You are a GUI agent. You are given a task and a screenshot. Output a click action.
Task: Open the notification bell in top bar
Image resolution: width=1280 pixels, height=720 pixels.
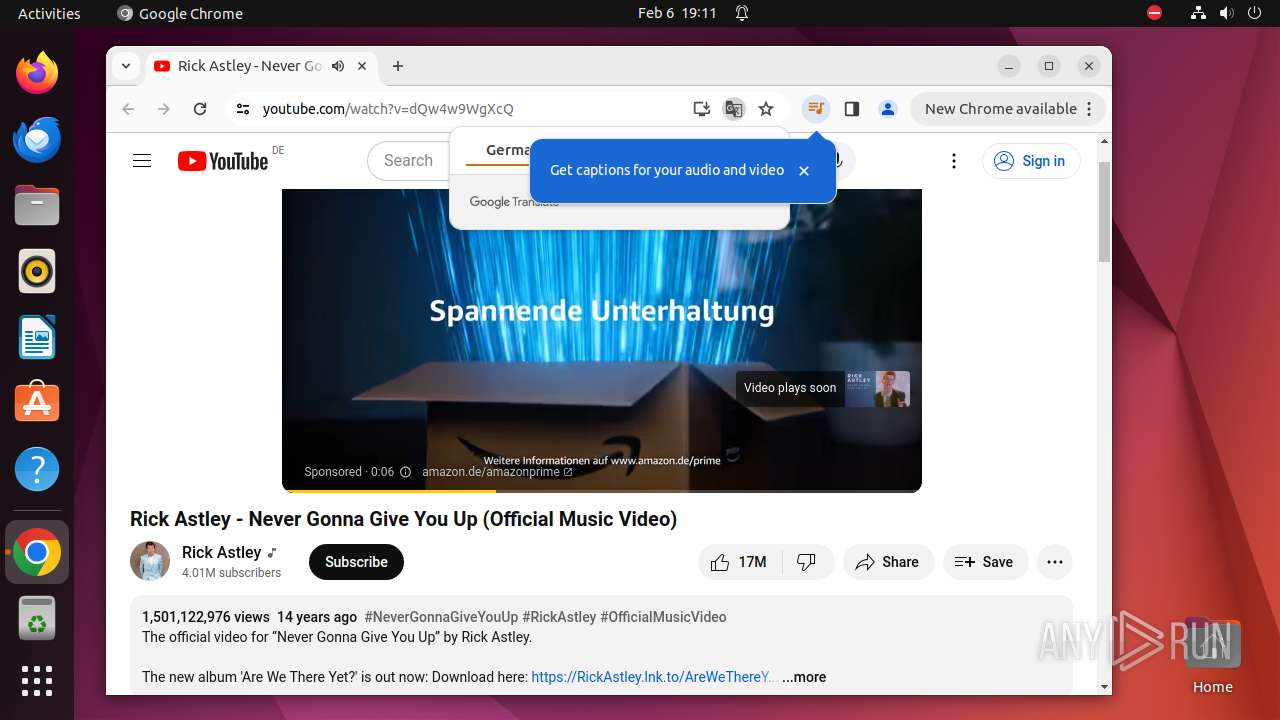click(x=742, y=14)
